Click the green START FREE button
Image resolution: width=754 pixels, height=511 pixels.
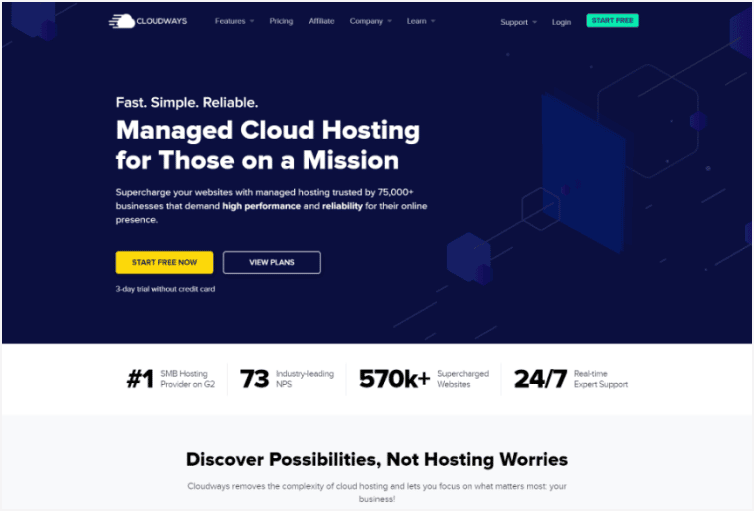pos(612,21)
